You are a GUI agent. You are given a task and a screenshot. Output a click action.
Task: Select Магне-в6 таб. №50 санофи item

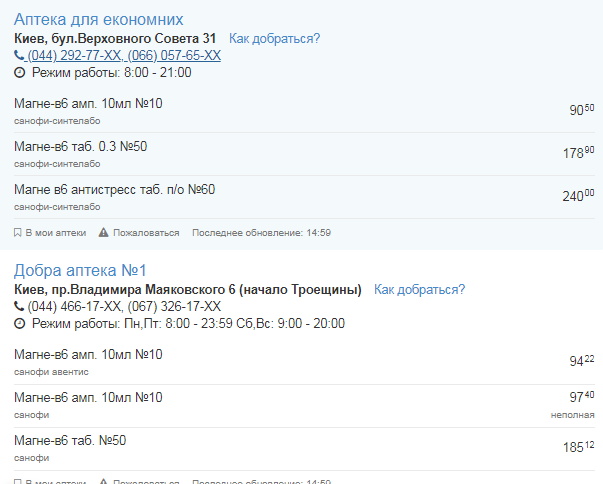pyautogui.click(x=70, y=441)
